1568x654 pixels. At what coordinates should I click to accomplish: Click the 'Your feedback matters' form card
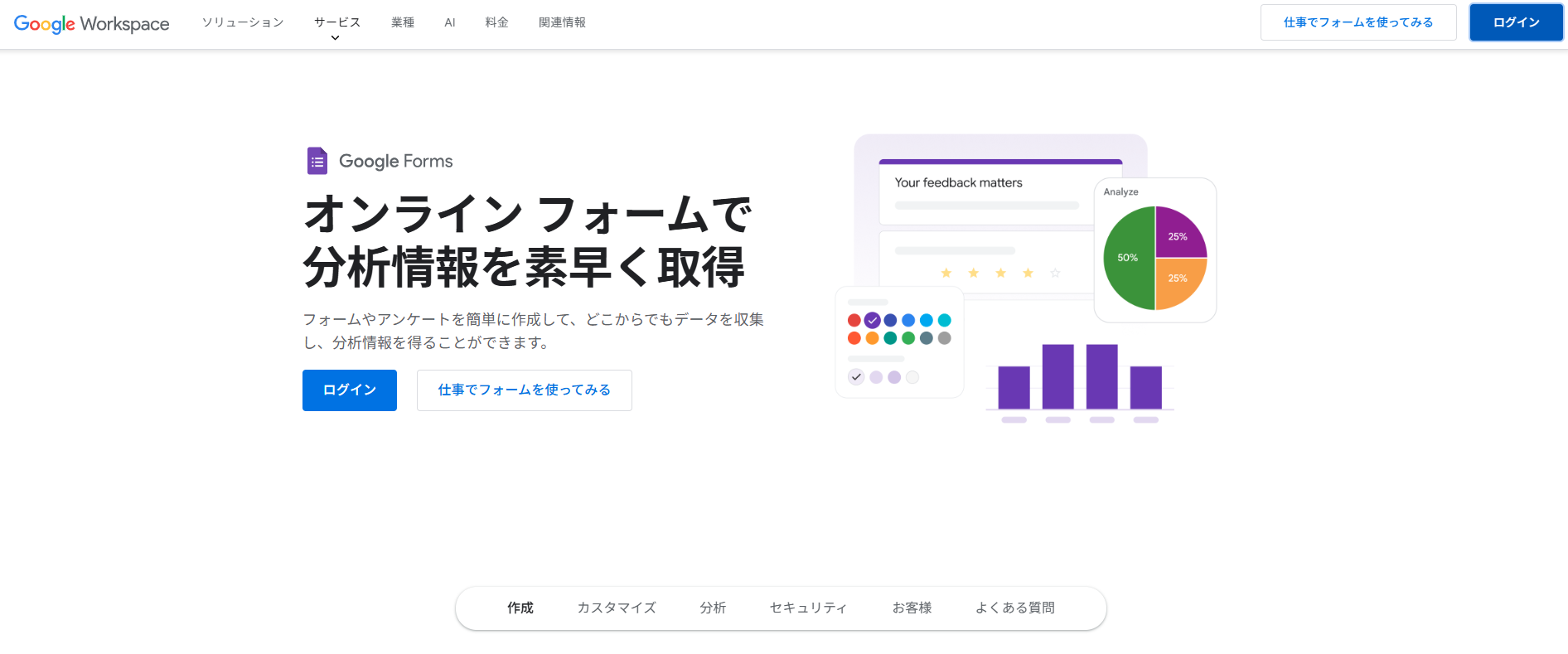(x=986, y=191)
